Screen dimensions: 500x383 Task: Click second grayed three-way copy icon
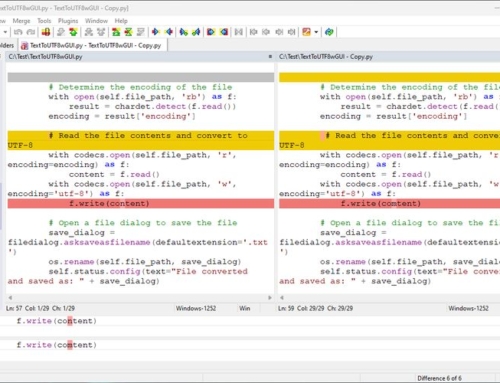point(266,32)
